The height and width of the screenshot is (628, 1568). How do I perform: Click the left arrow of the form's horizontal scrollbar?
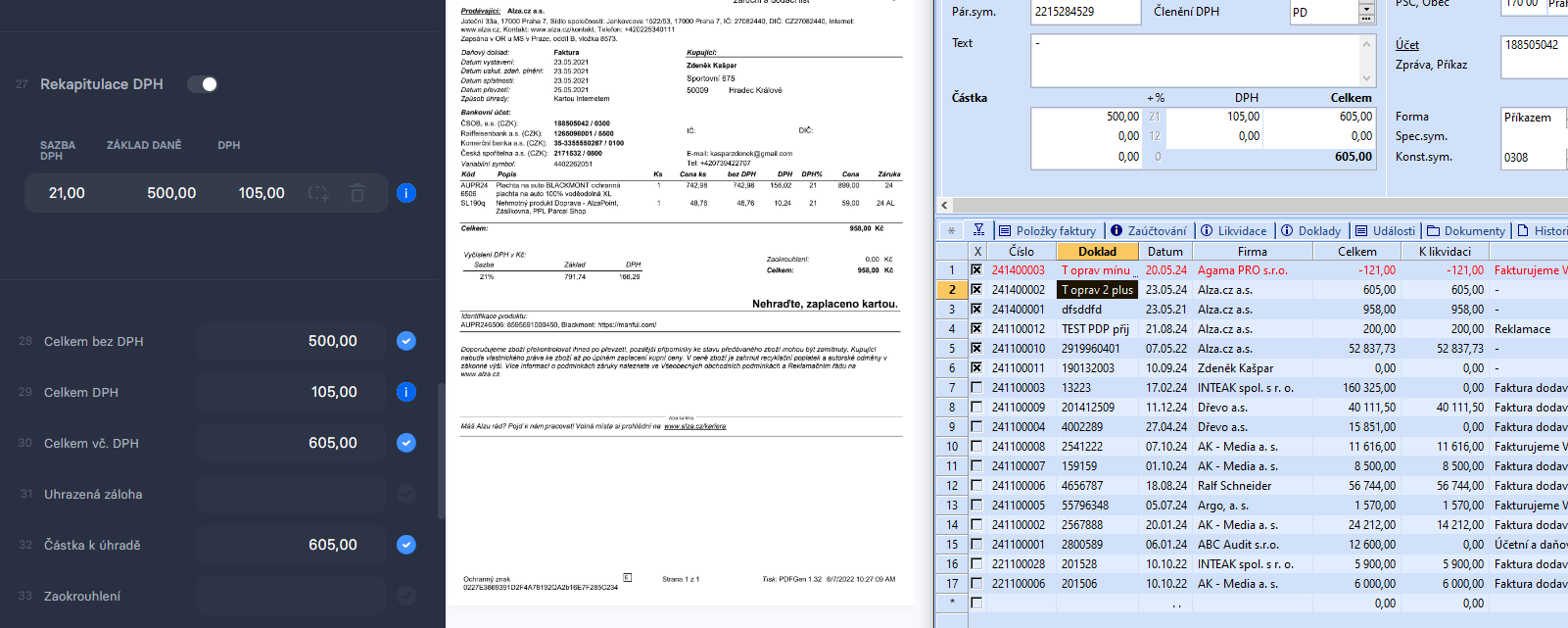pyautogui.click(x=944, y=206)
